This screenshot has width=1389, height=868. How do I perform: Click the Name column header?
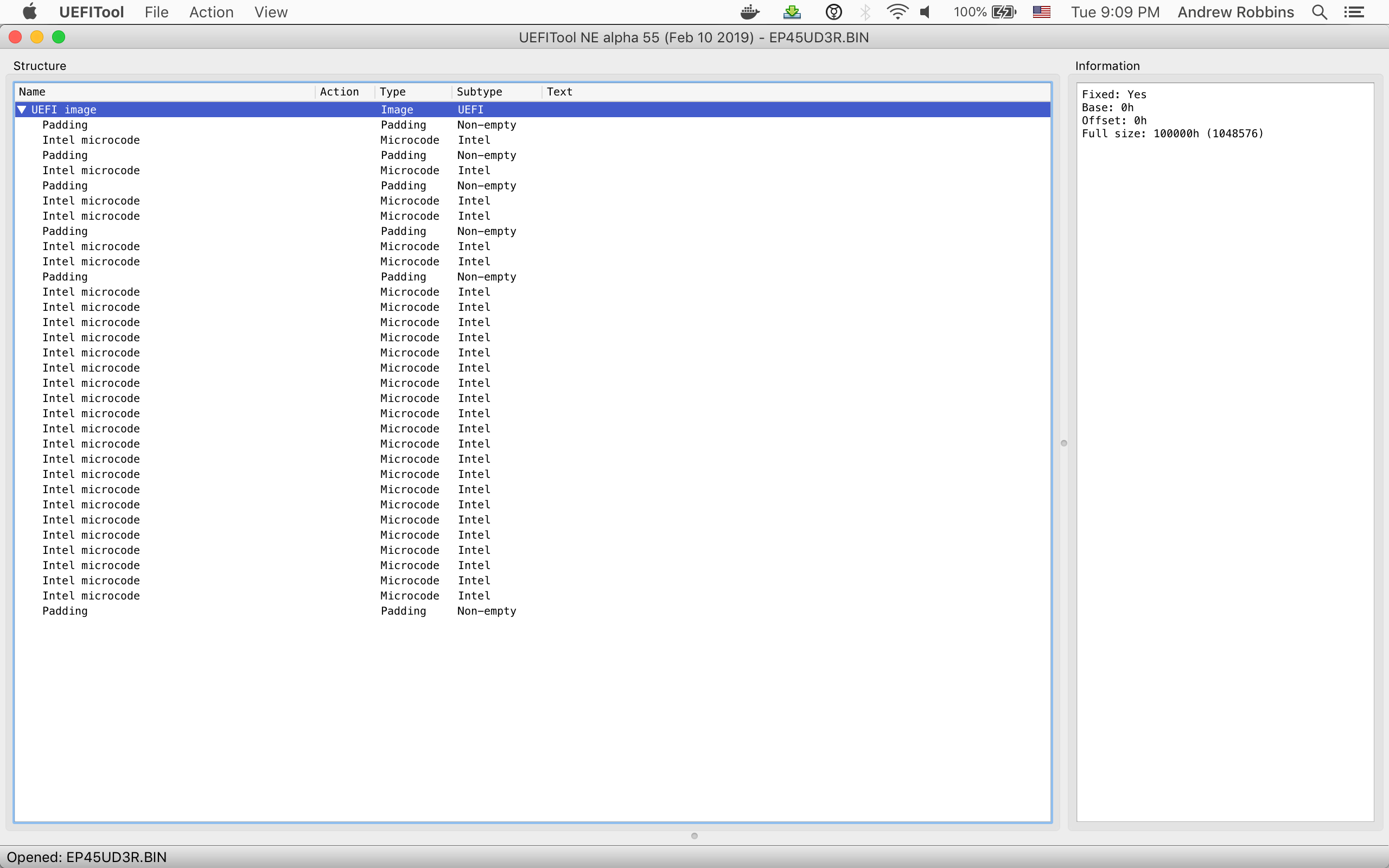(x=165, y=92)
